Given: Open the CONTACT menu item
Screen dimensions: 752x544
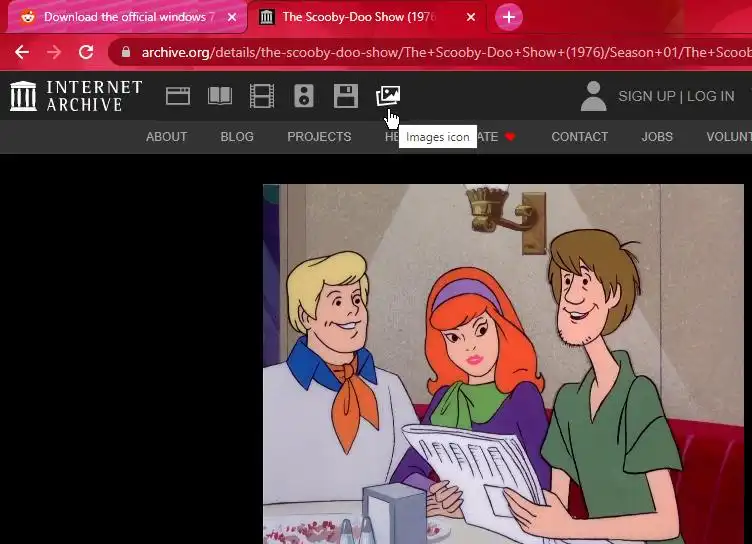Looking at the screenshot, I should (579, 137).
